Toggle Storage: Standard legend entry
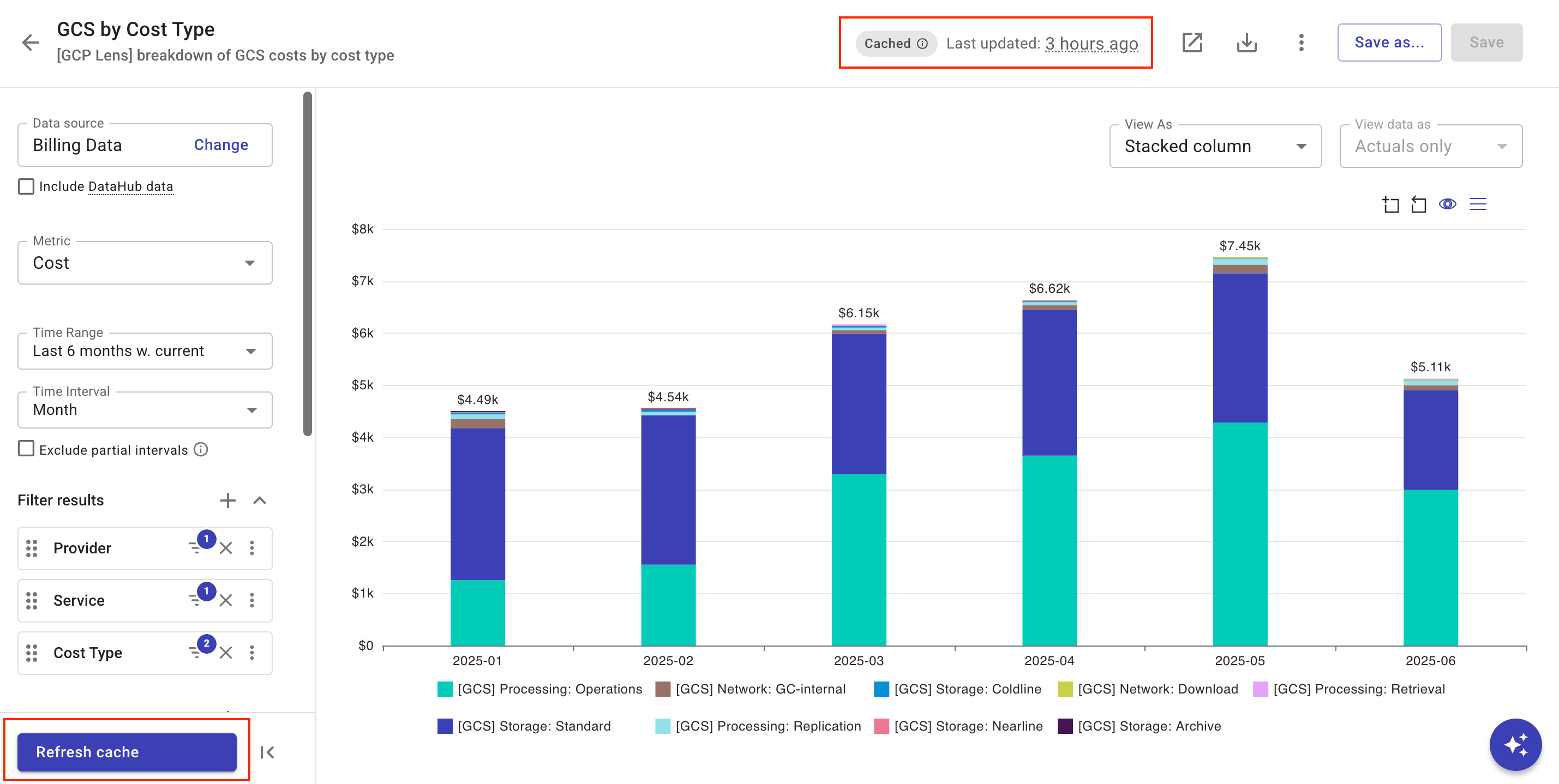1559x784 pixels. 524,726
